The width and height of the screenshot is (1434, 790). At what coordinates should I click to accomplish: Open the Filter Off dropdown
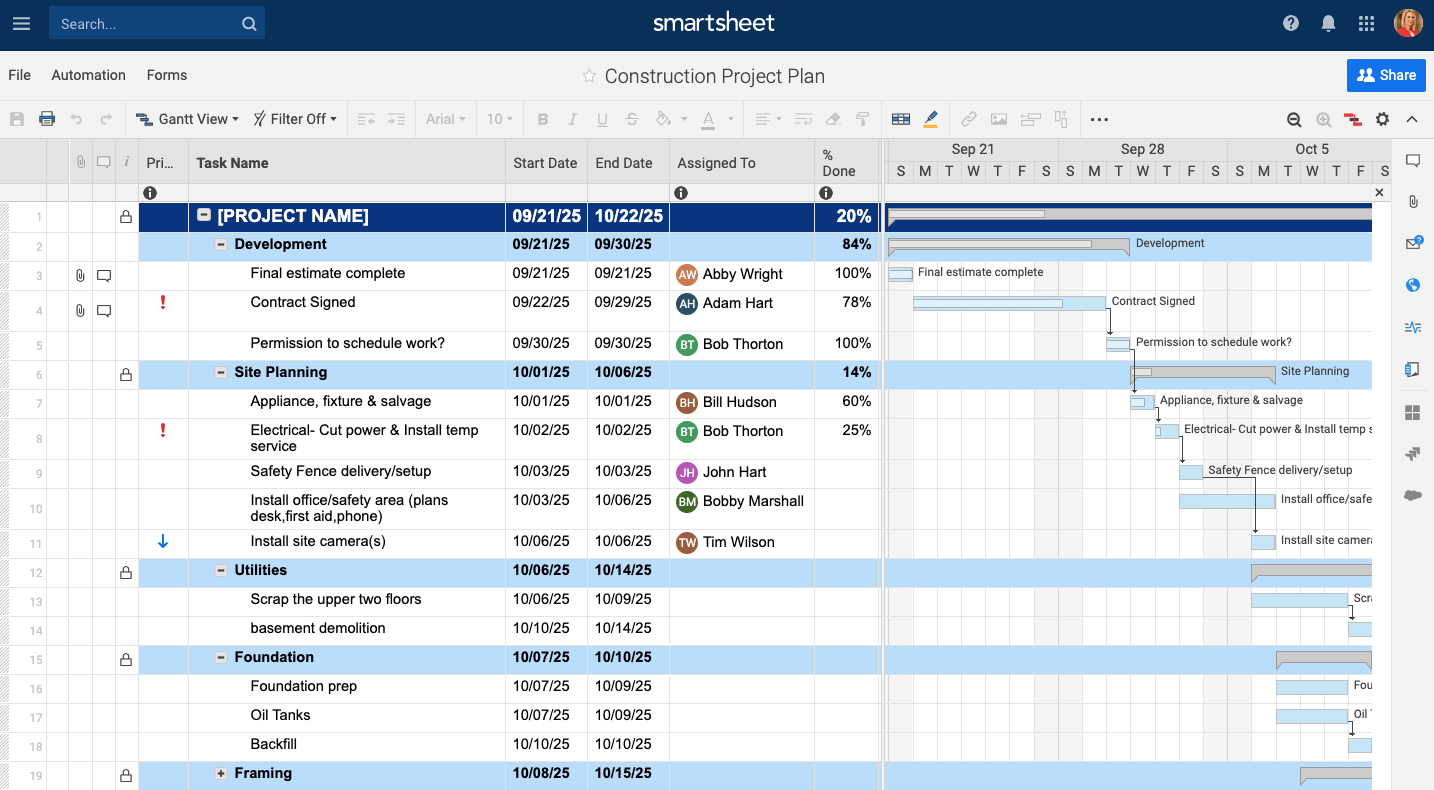(x=294, y=119)
